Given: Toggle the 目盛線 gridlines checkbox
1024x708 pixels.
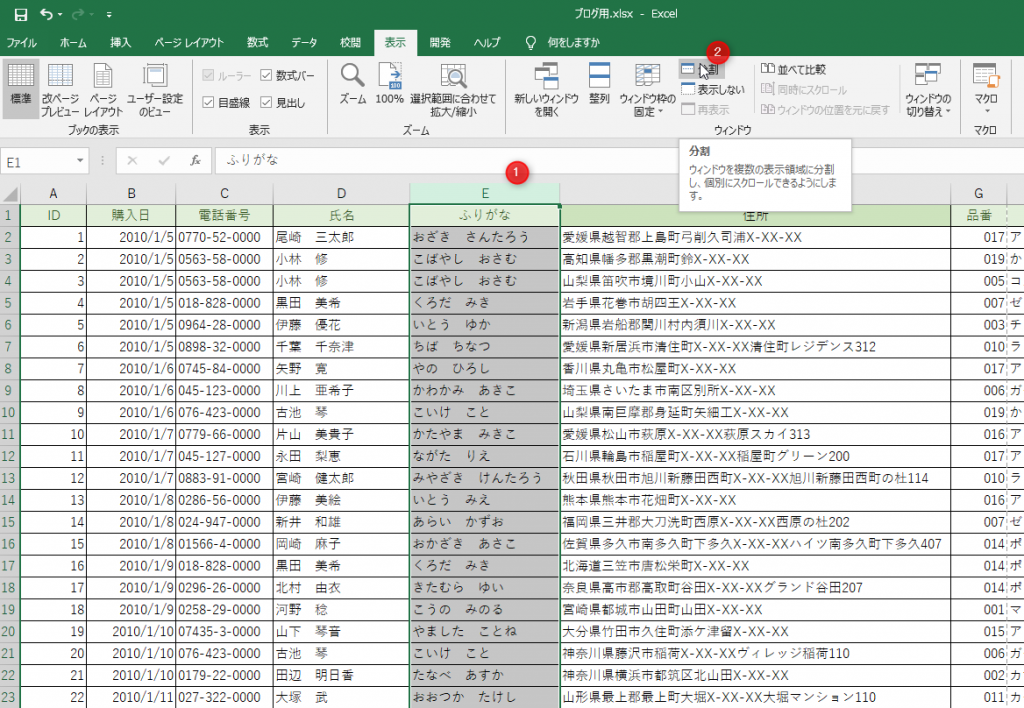Looking at the screenshot, I should pyautogui.click(x=208, y=102).
